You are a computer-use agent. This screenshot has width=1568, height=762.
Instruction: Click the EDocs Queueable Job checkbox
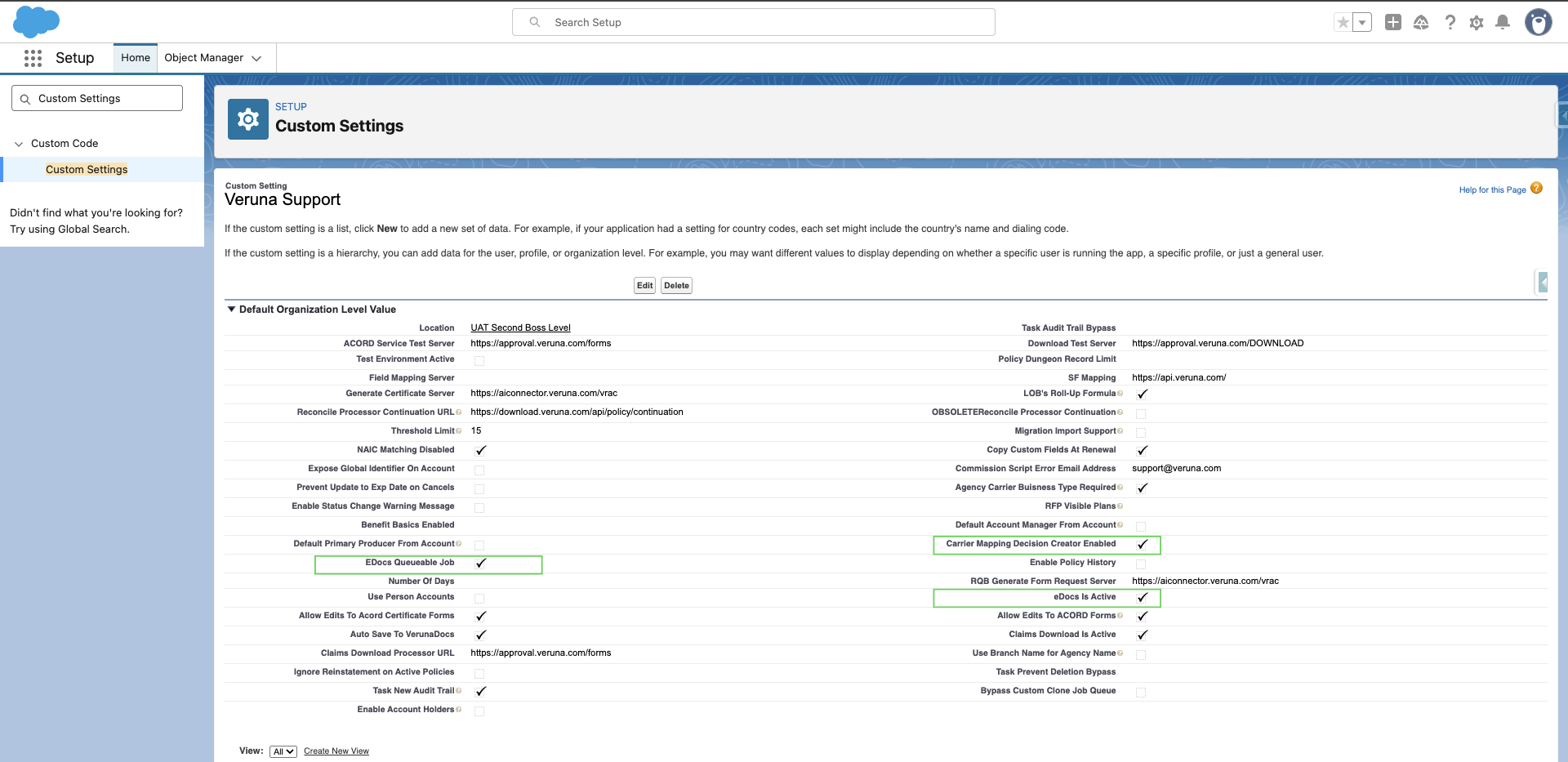tap(481, 563)
